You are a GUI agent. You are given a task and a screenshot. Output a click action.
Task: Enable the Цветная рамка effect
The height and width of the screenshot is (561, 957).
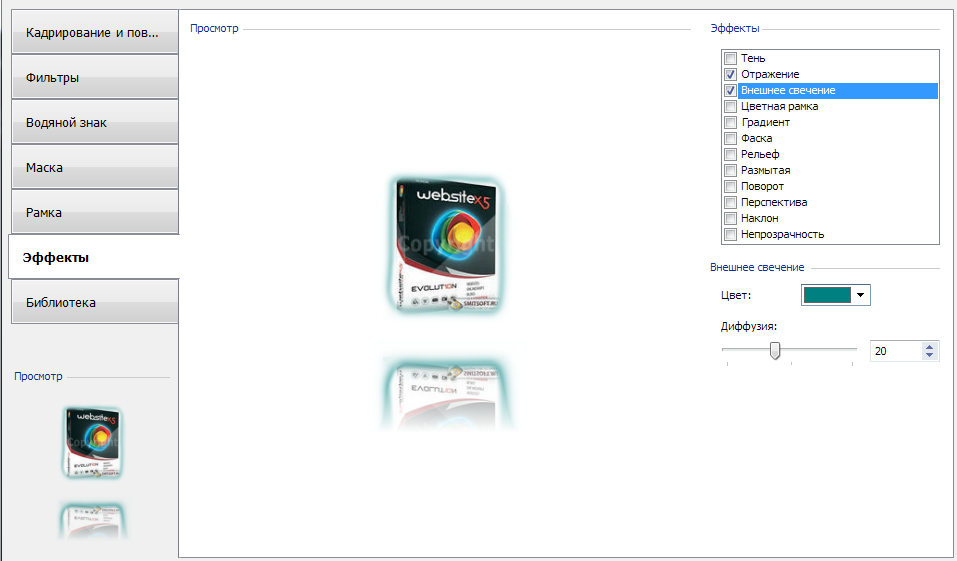[x=731, y=106]
